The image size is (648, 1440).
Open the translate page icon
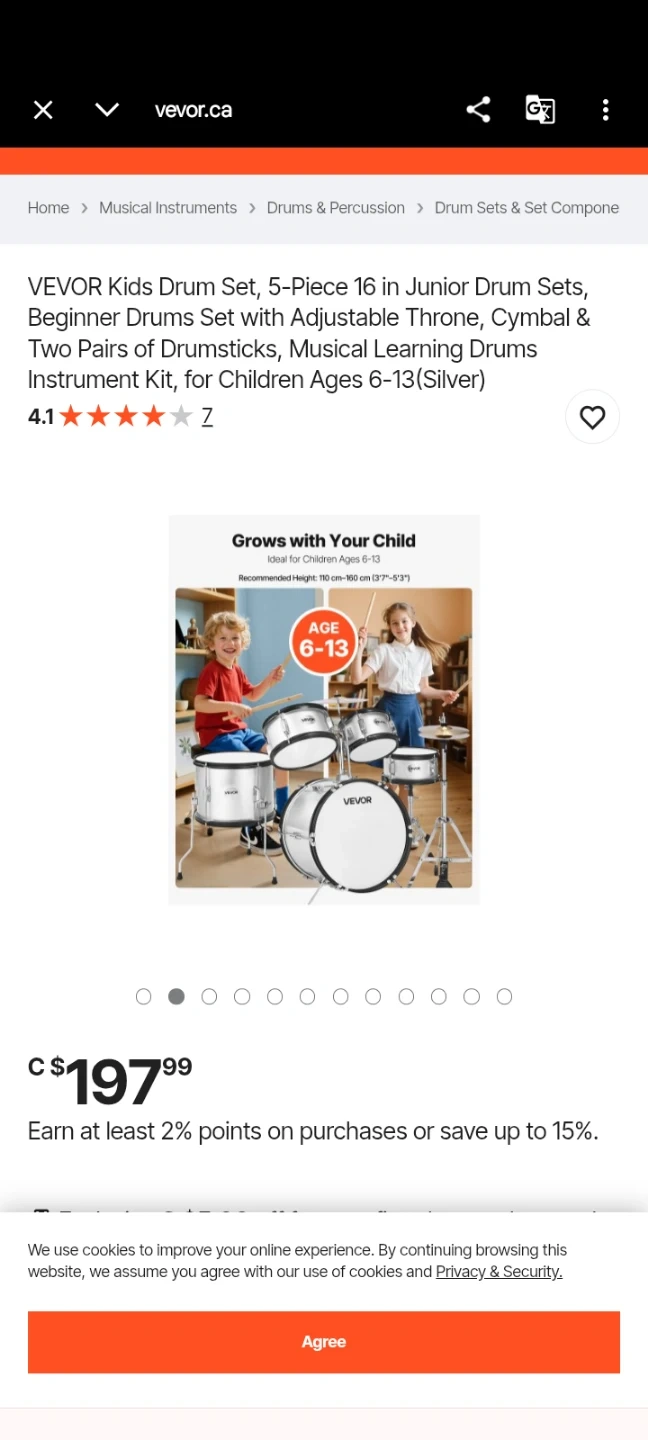point(540,110)
